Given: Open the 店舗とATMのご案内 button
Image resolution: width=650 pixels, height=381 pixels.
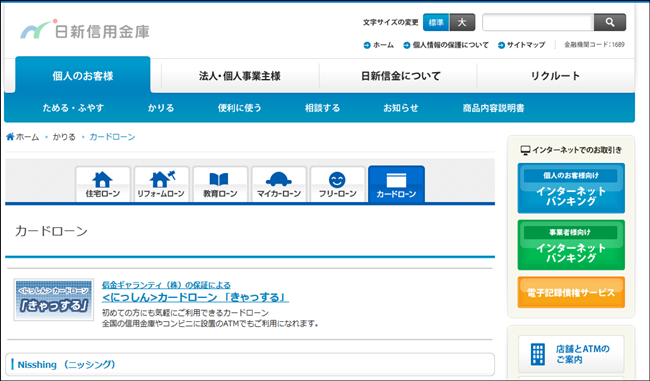Looking at the screenshot, I should 571,354.
